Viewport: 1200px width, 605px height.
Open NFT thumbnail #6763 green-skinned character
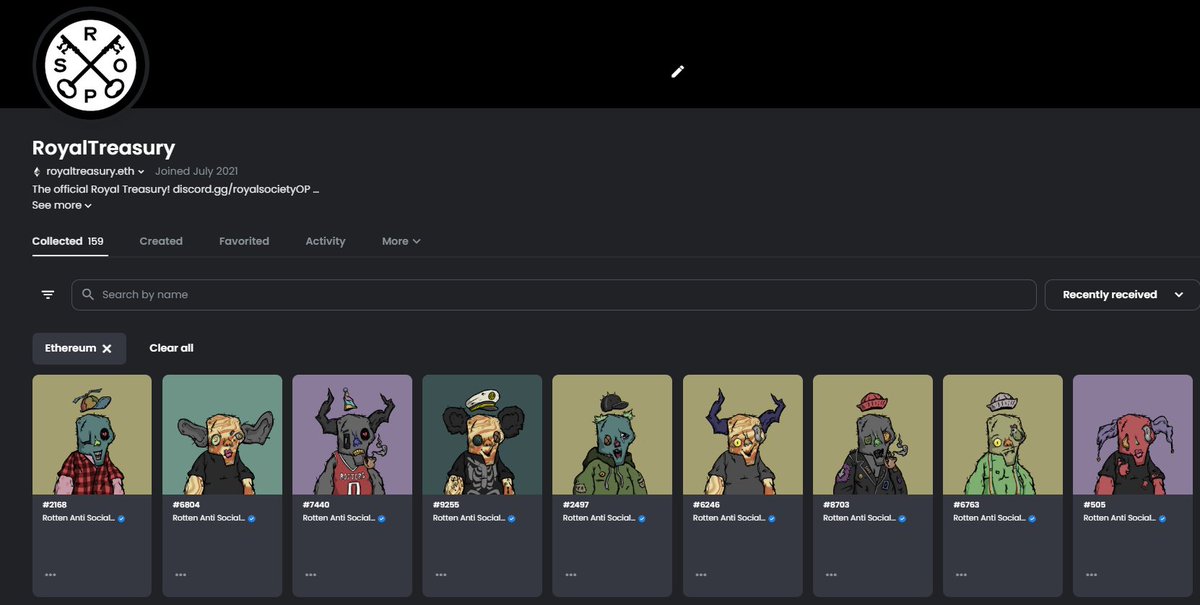pyautogui.click(x=1002, y=435)
